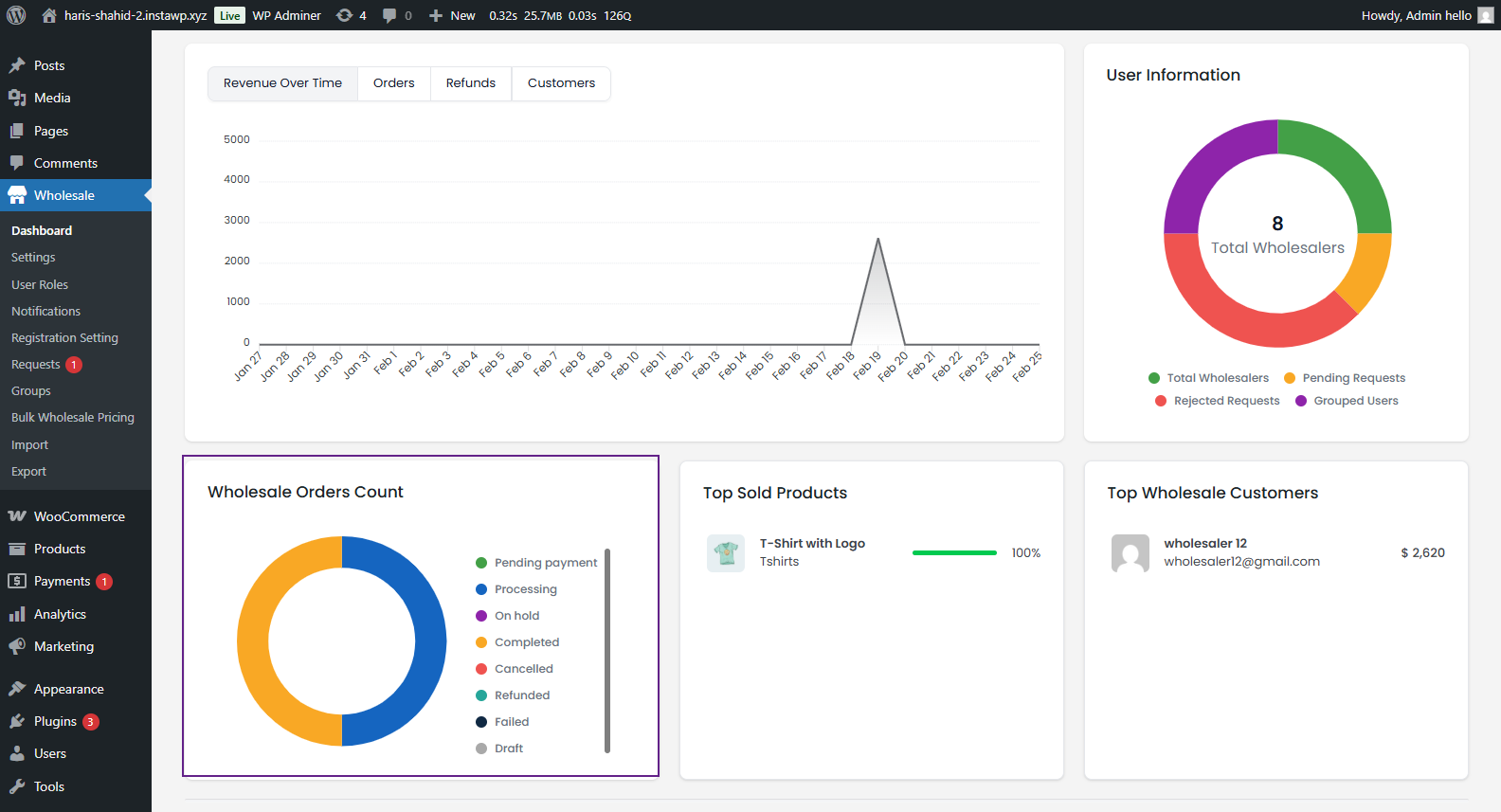Viewport: 1501px width, 812px height.
Task: Click the WordPress logo icon
Action: point(16,15)
